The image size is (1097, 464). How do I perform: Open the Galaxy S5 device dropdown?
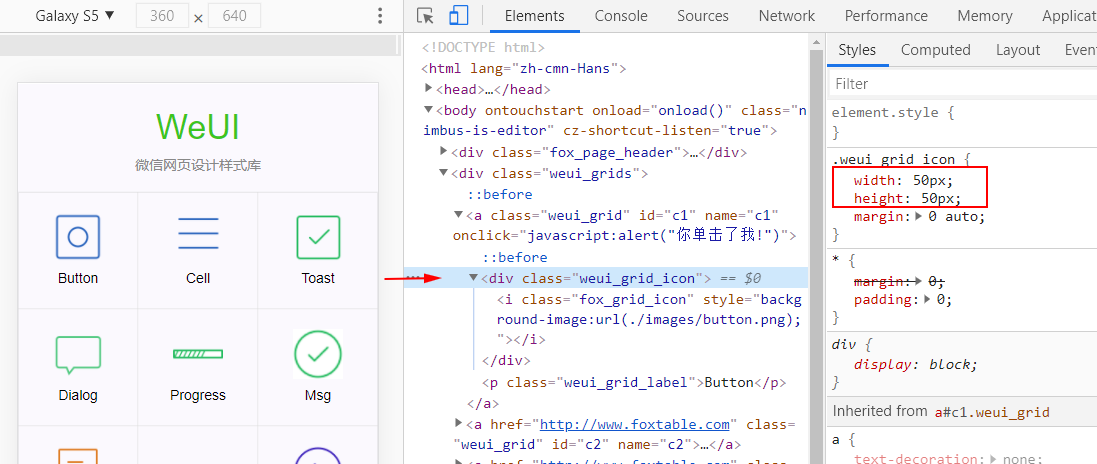point(75,16)
